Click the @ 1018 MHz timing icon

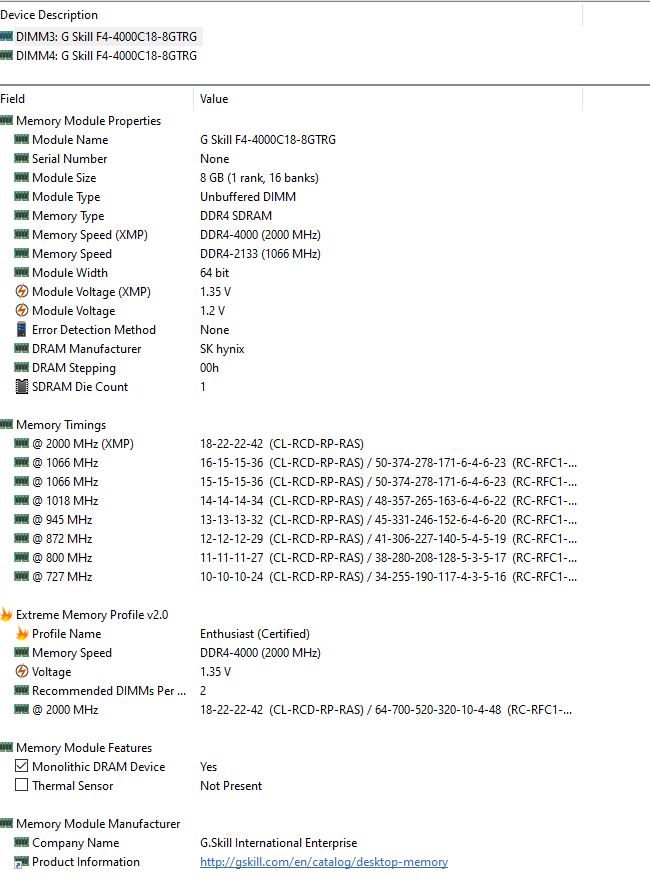coord(22,501)
